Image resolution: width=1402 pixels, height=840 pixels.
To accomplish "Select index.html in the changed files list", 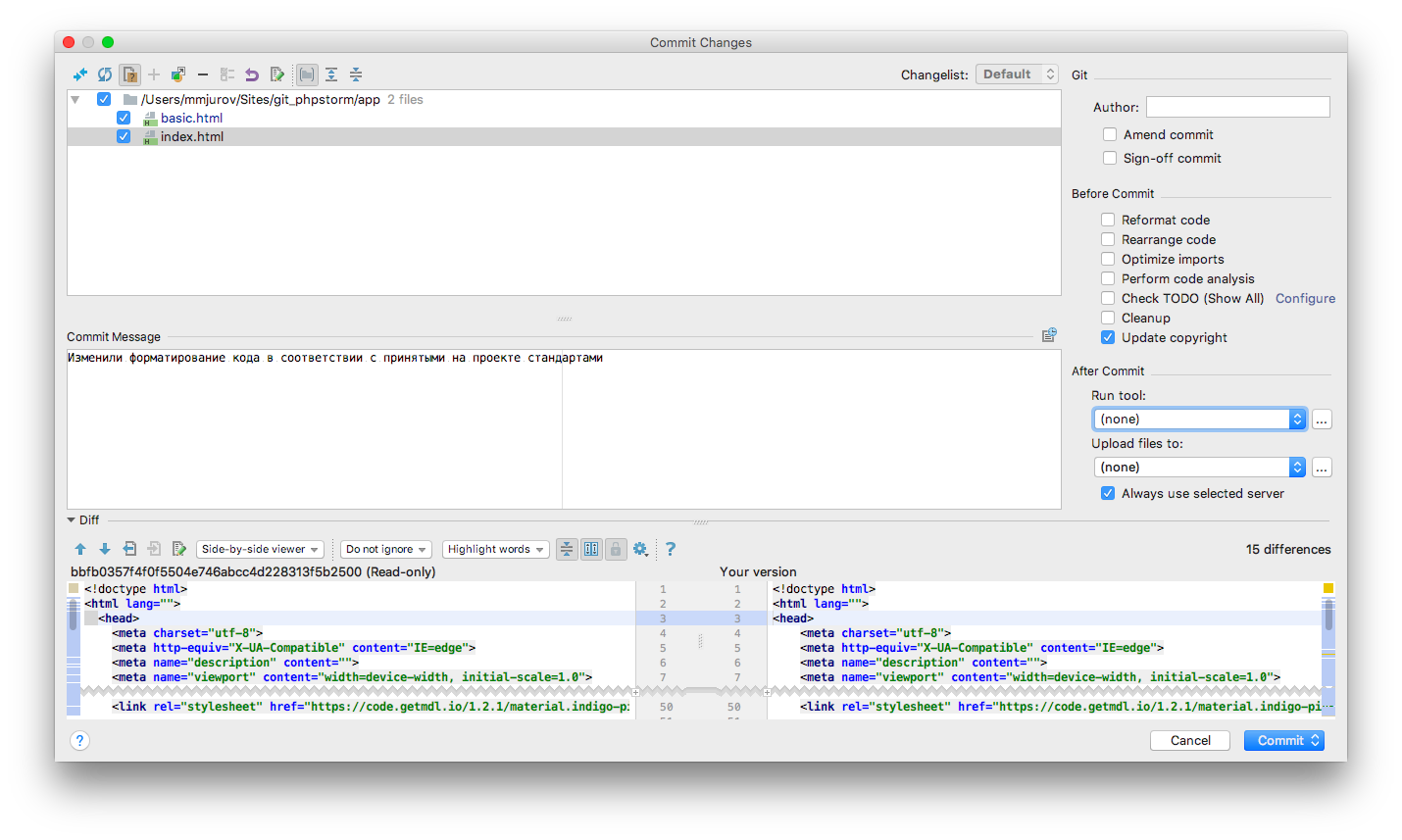I will point(192,136).
